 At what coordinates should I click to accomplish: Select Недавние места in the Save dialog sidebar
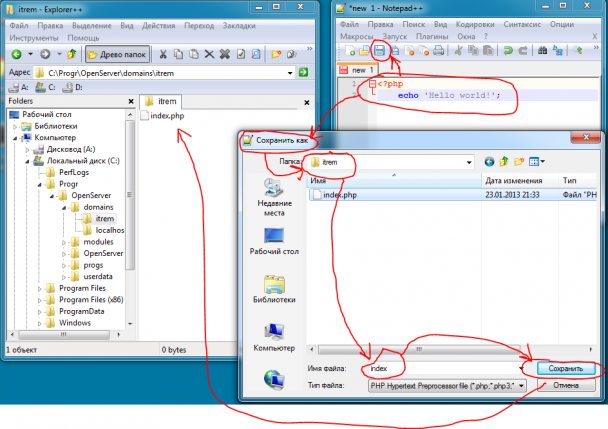coord(274,198)
